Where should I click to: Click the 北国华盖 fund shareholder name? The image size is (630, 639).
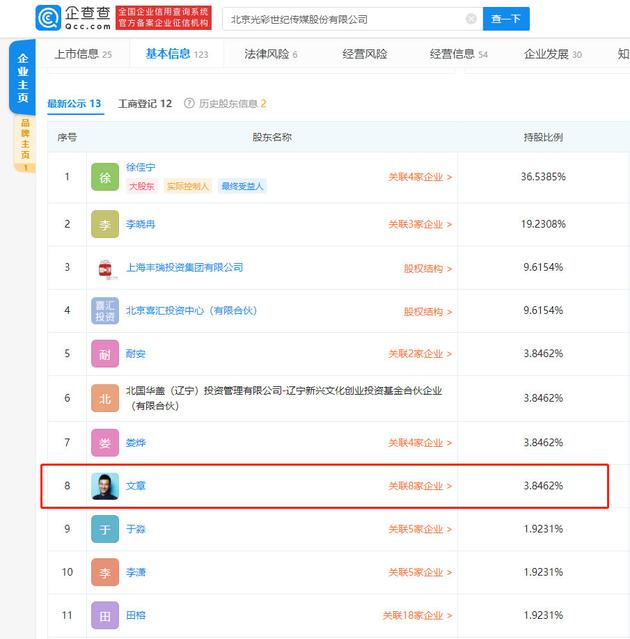click(284, 398)
